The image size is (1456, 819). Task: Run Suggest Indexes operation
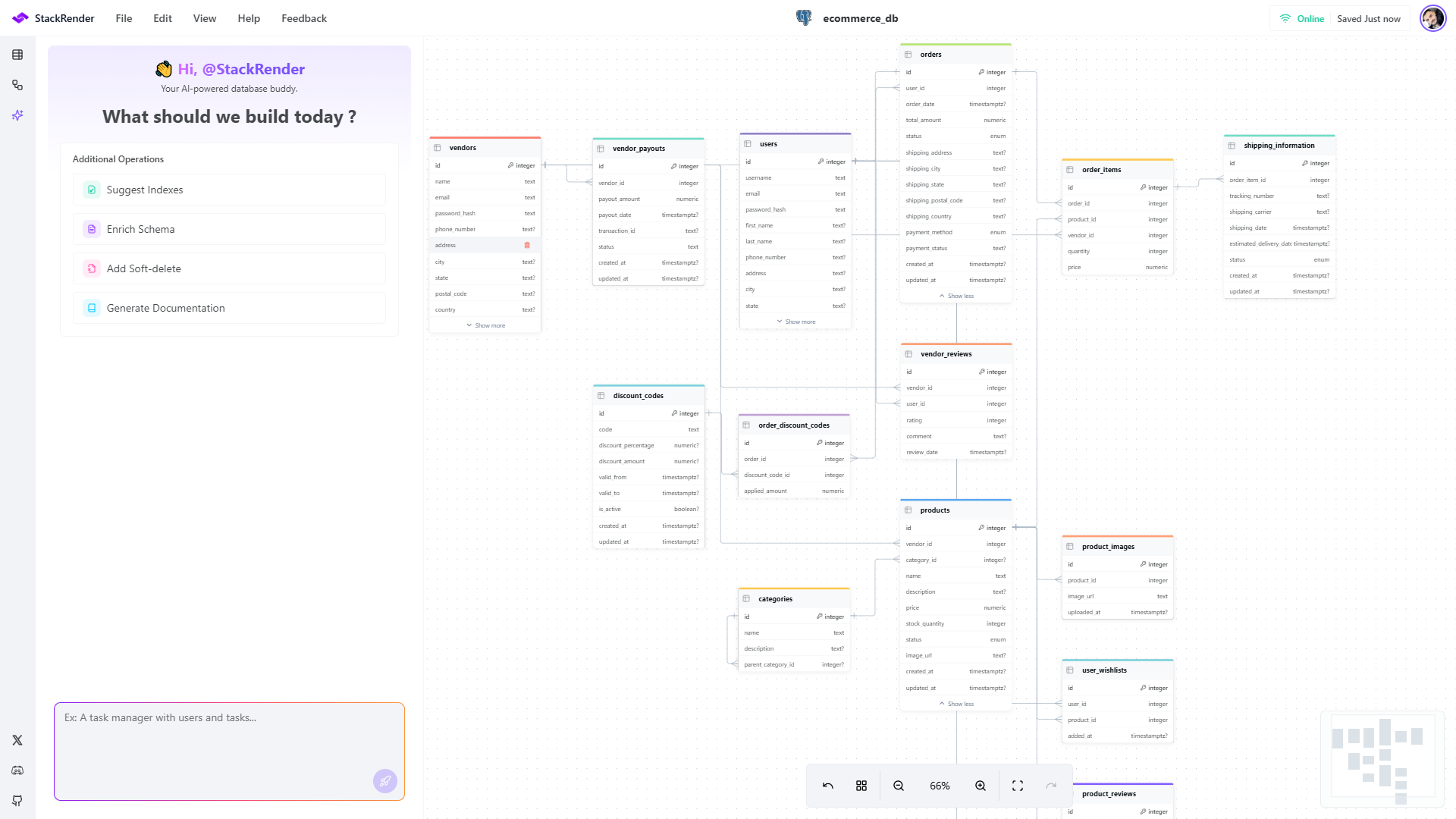pos(229,190)
